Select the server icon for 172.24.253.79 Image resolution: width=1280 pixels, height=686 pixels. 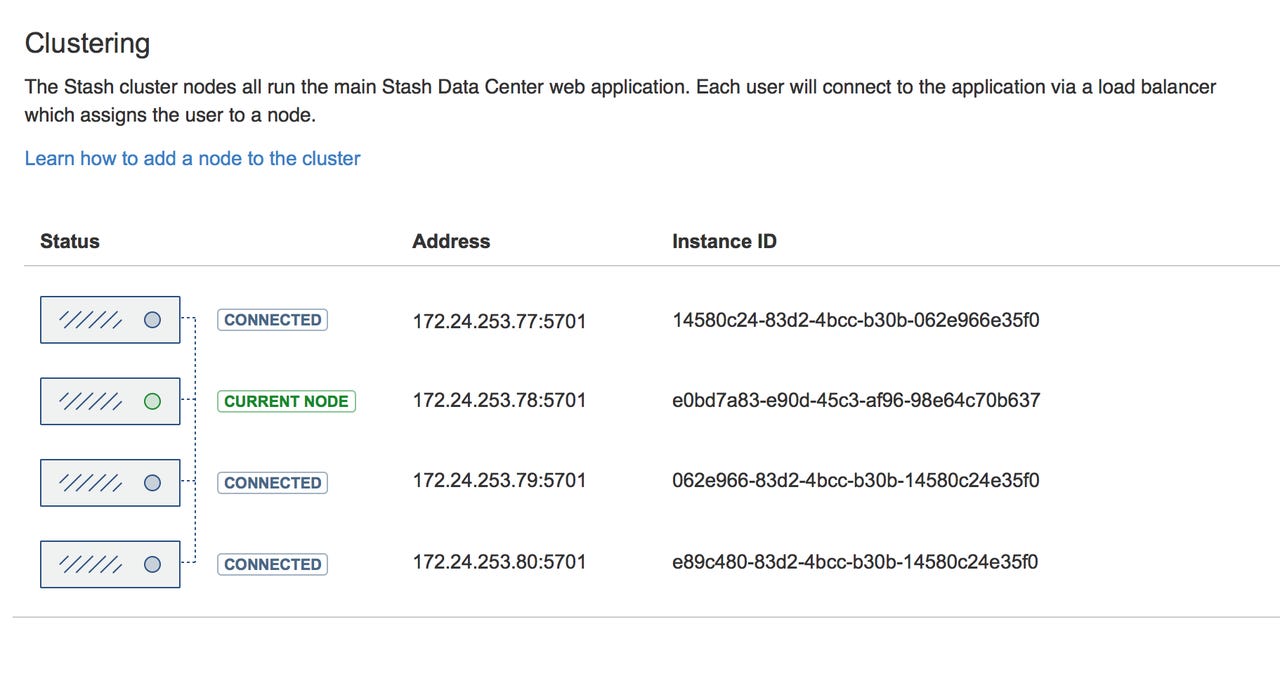[x=110, y=483]
